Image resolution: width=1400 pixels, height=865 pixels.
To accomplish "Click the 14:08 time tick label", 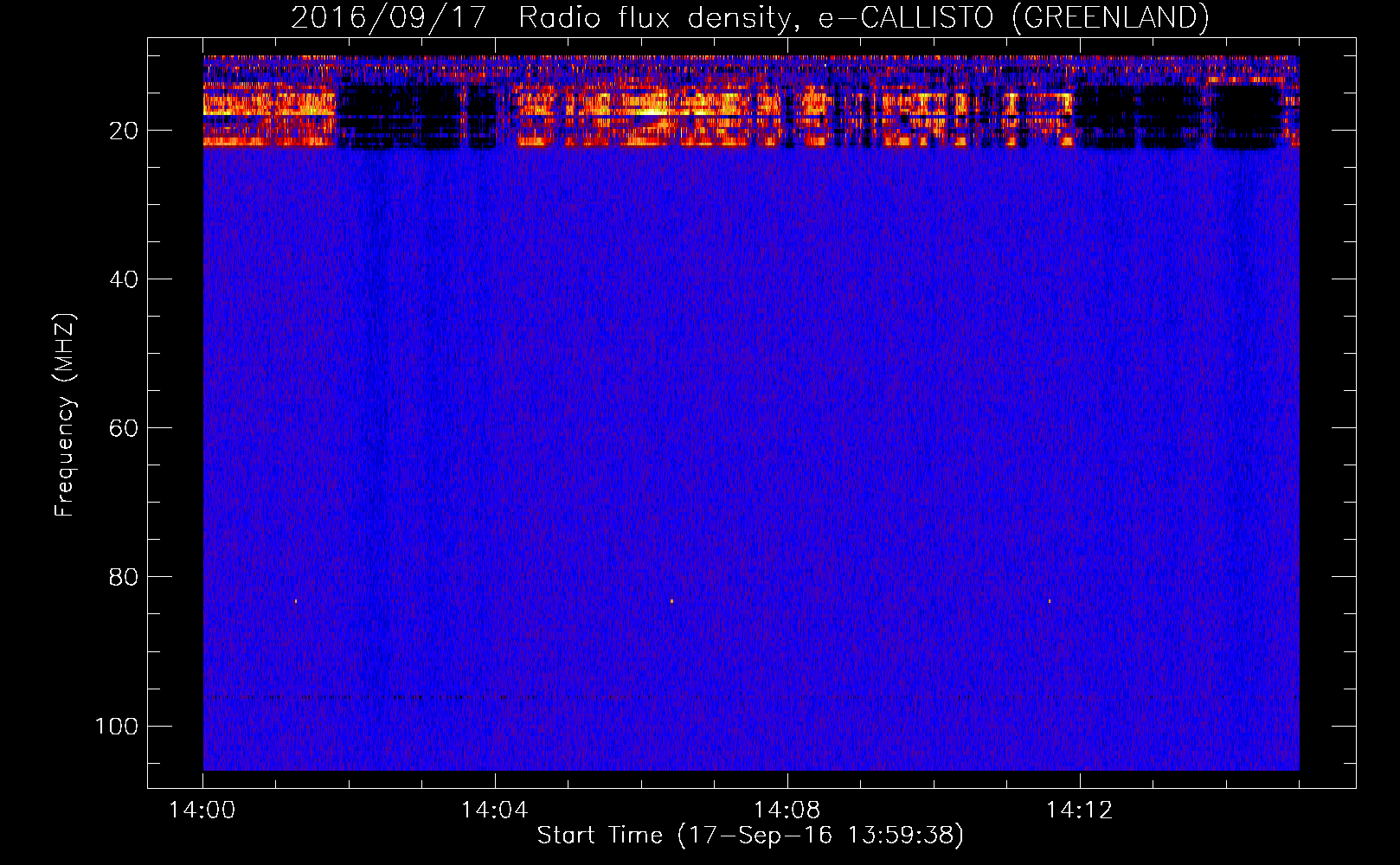I will (x=787, y=811).
